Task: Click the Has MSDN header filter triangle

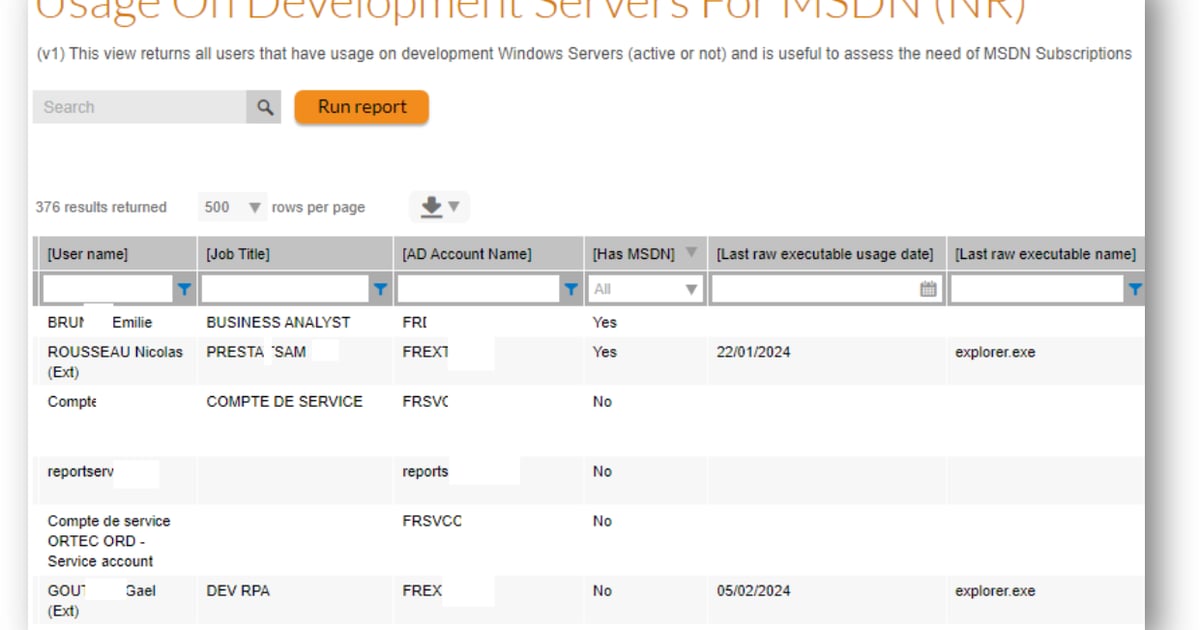Action: tap(691, 253)
